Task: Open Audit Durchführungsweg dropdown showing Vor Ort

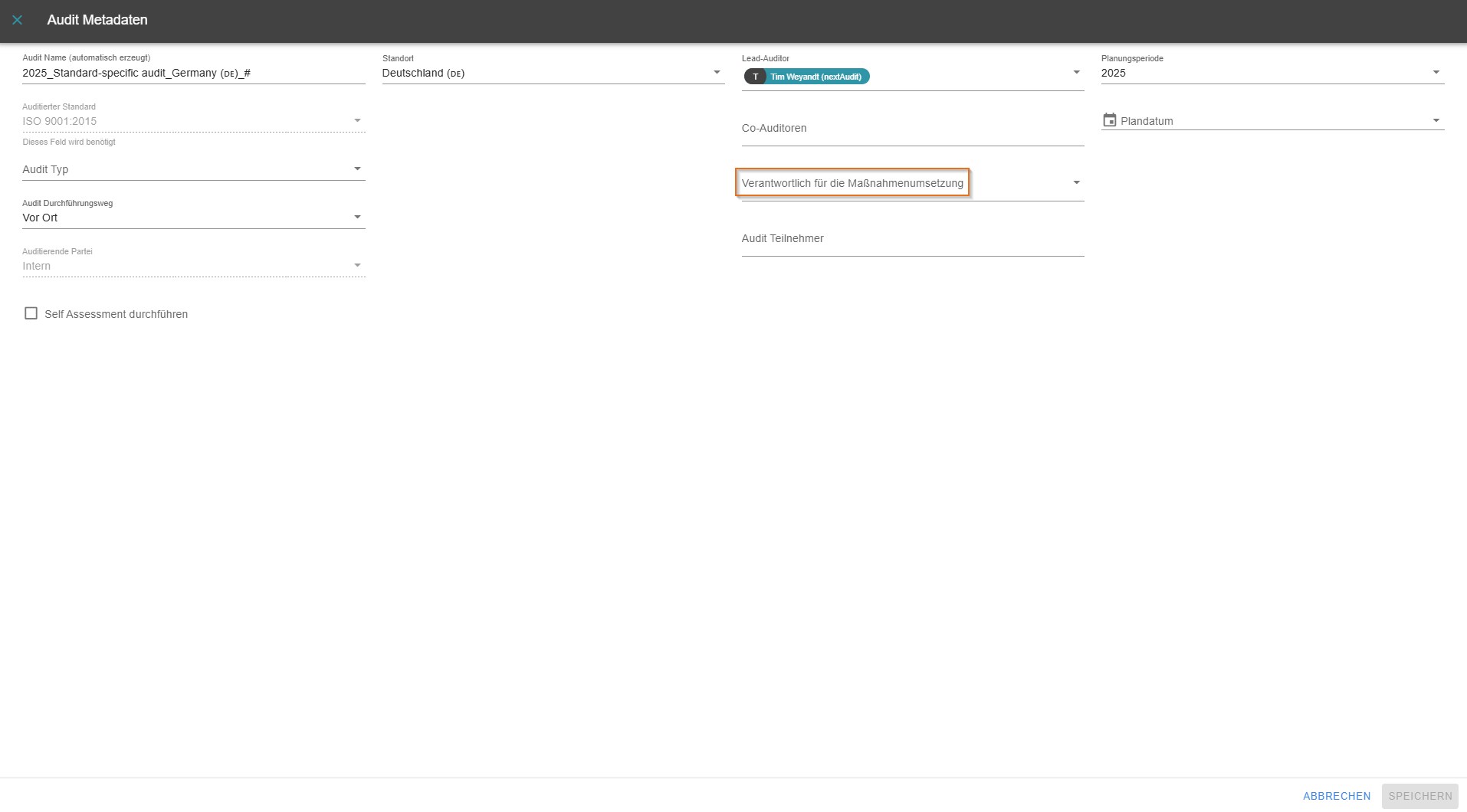Action: pos(357,218)
